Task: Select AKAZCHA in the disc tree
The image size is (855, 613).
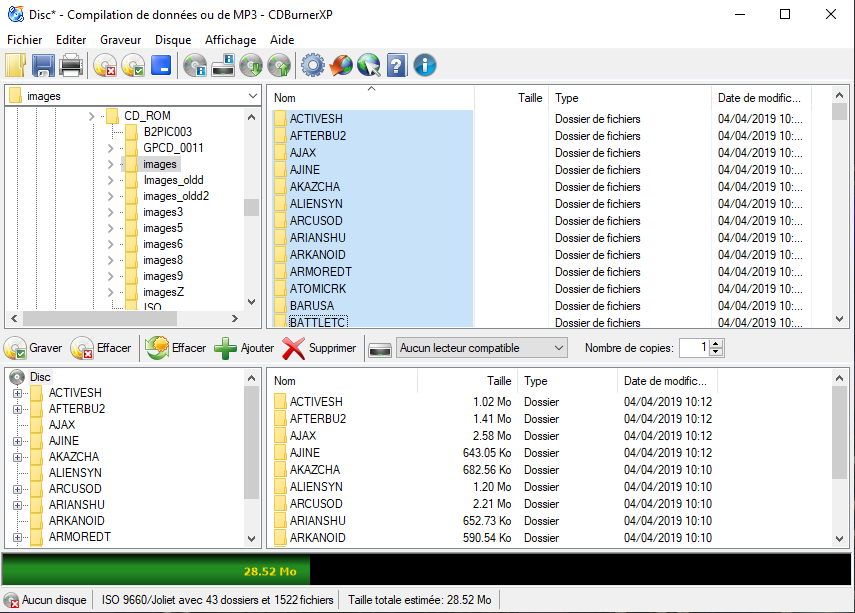Action: pos(74,457)
